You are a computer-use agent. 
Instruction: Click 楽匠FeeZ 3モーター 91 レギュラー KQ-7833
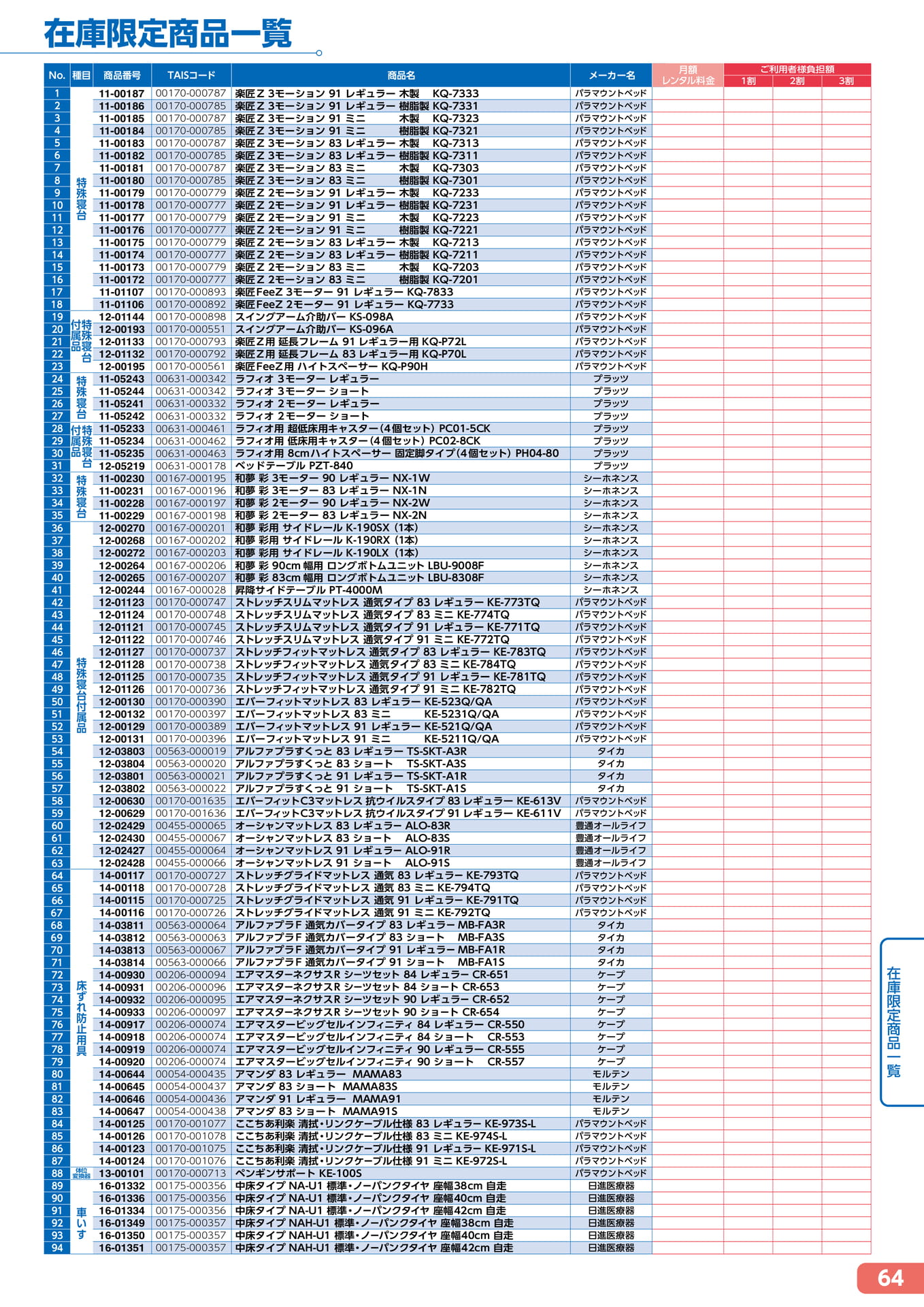(x=344, y=292)
